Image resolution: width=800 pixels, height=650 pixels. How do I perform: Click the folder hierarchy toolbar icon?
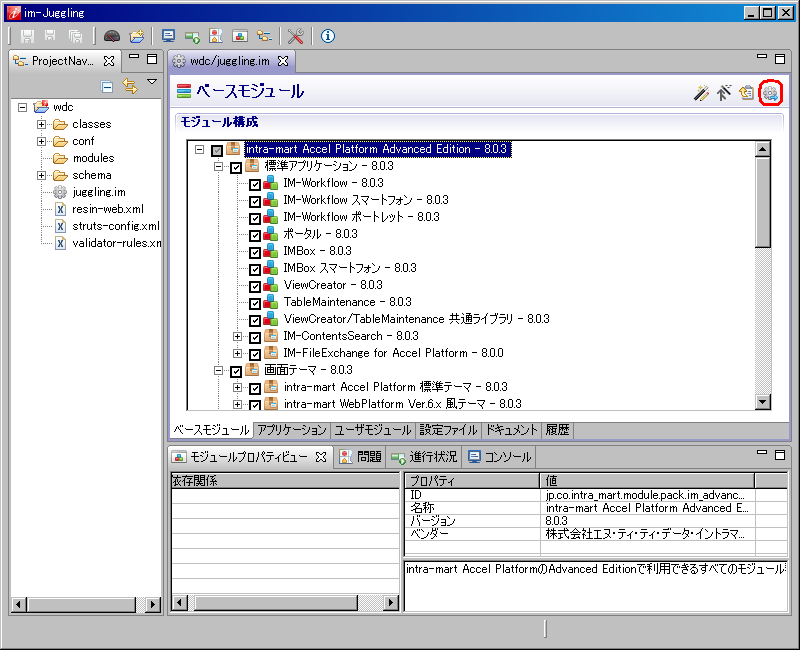point(264,36)
